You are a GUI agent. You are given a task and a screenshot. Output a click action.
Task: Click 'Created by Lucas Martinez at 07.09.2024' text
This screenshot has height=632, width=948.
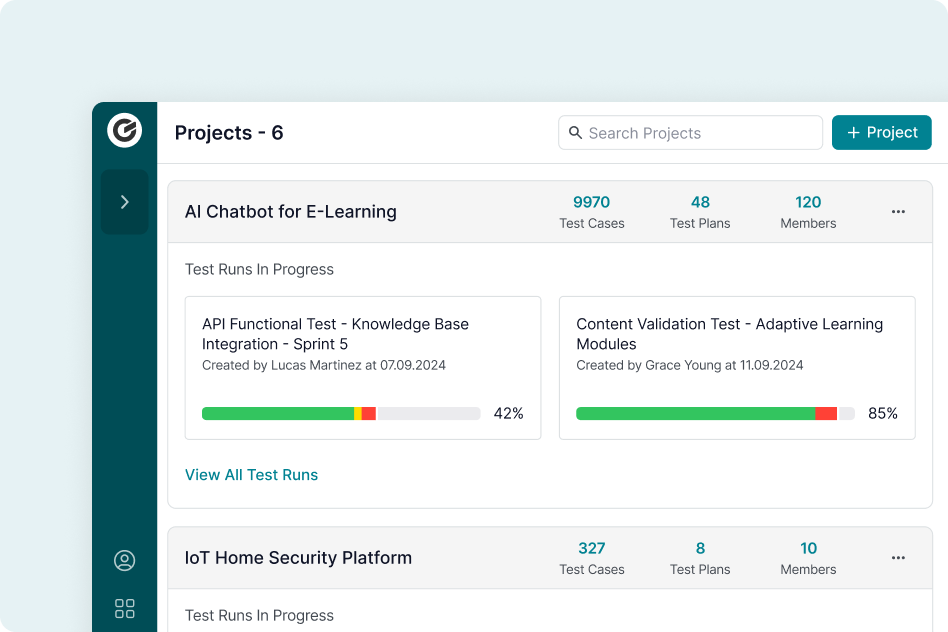pos(323,365)
